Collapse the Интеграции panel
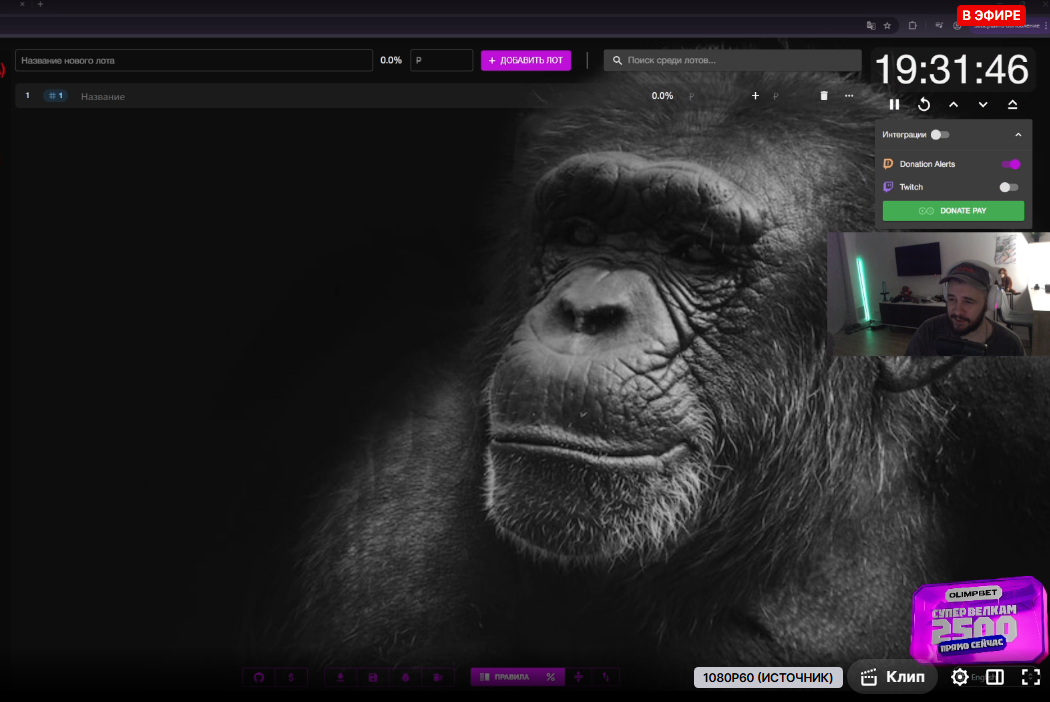Screen dimensions: 1050x702 pyautogui.click(x=1018, y=135)
